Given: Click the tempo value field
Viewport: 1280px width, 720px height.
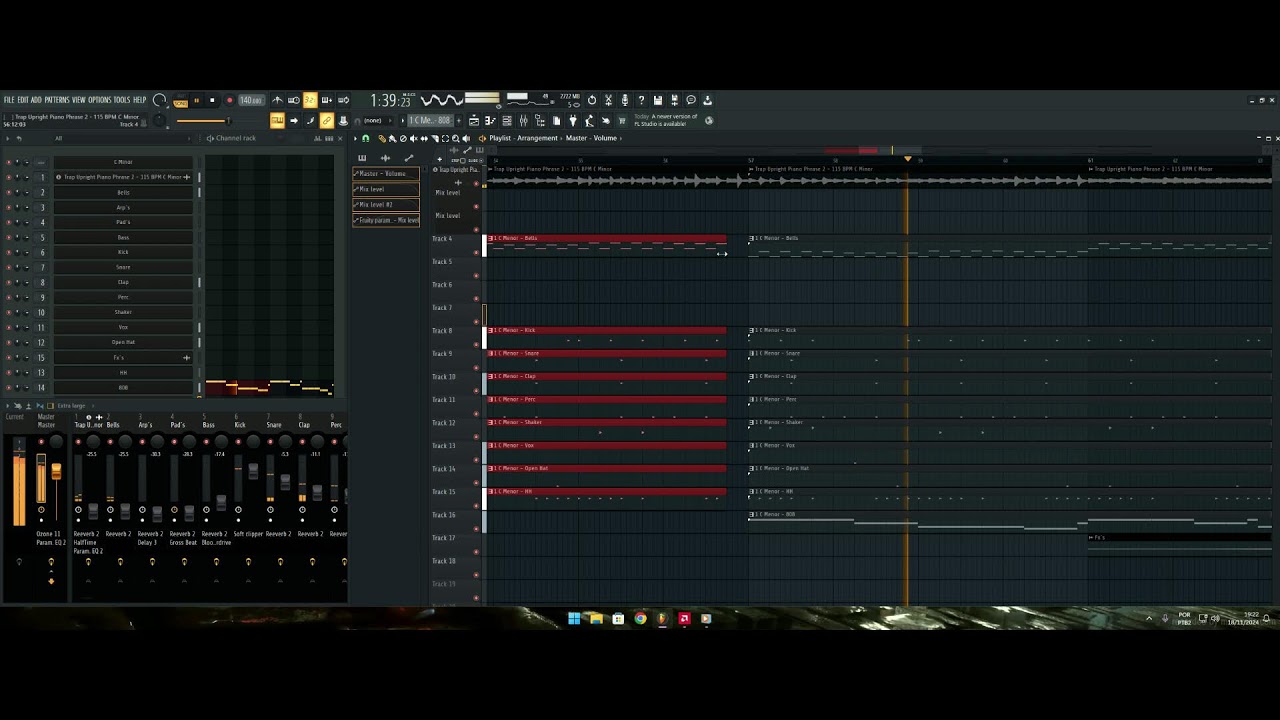Looking at the screenshot, I should (x=252, y=101).
